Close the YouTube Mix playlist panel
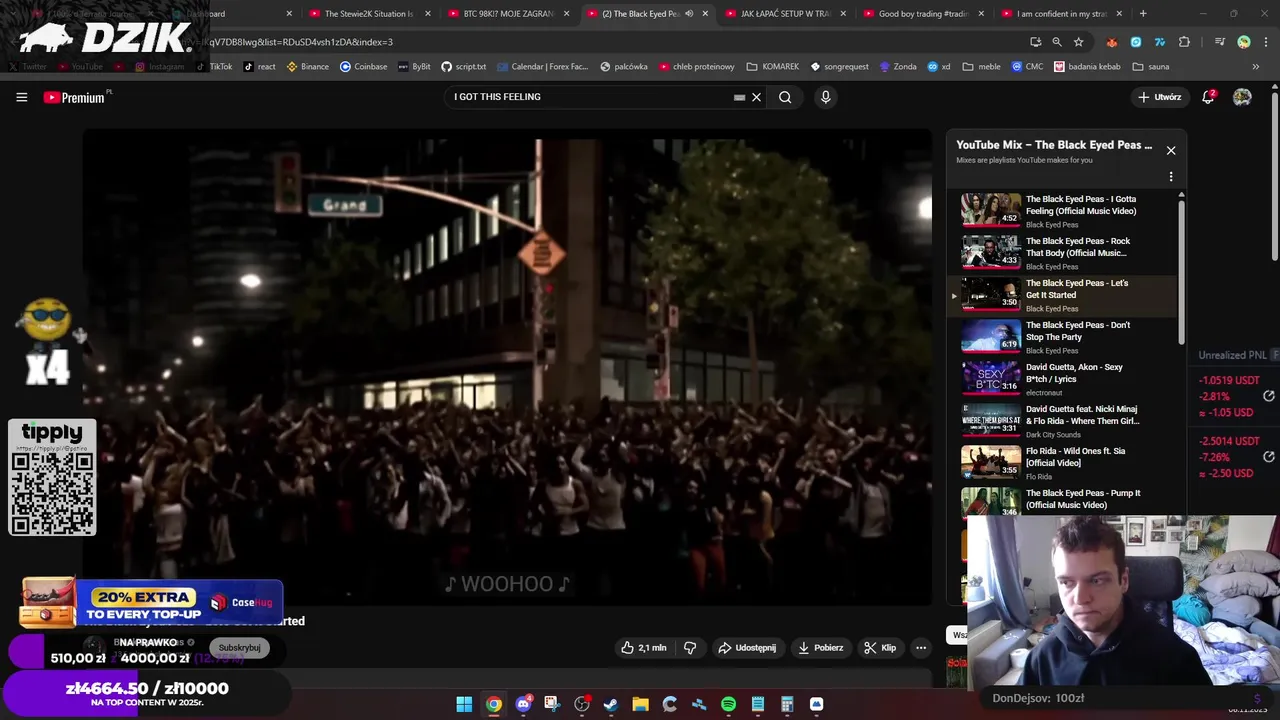 1171,151
